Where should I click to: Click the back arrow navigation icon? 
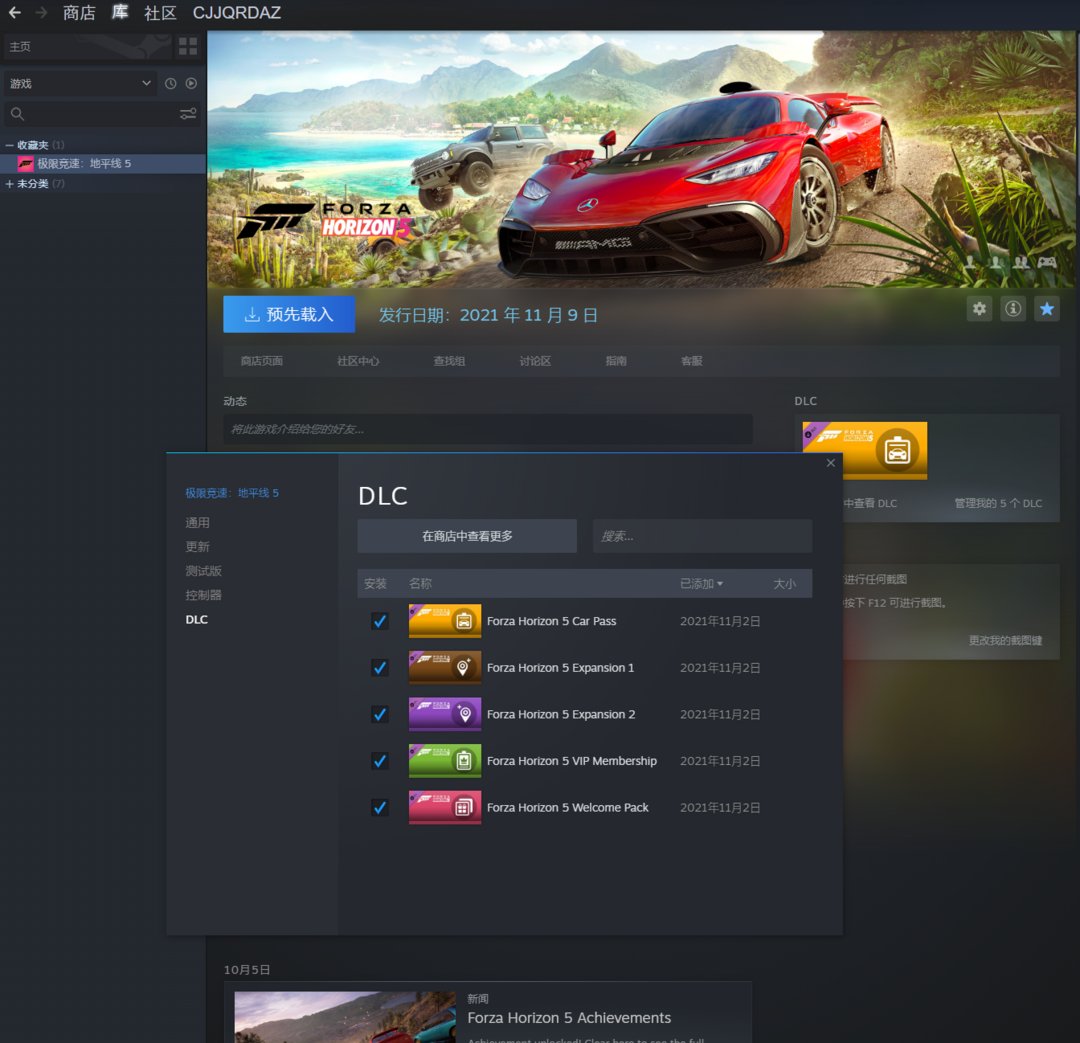click(15, 13)
